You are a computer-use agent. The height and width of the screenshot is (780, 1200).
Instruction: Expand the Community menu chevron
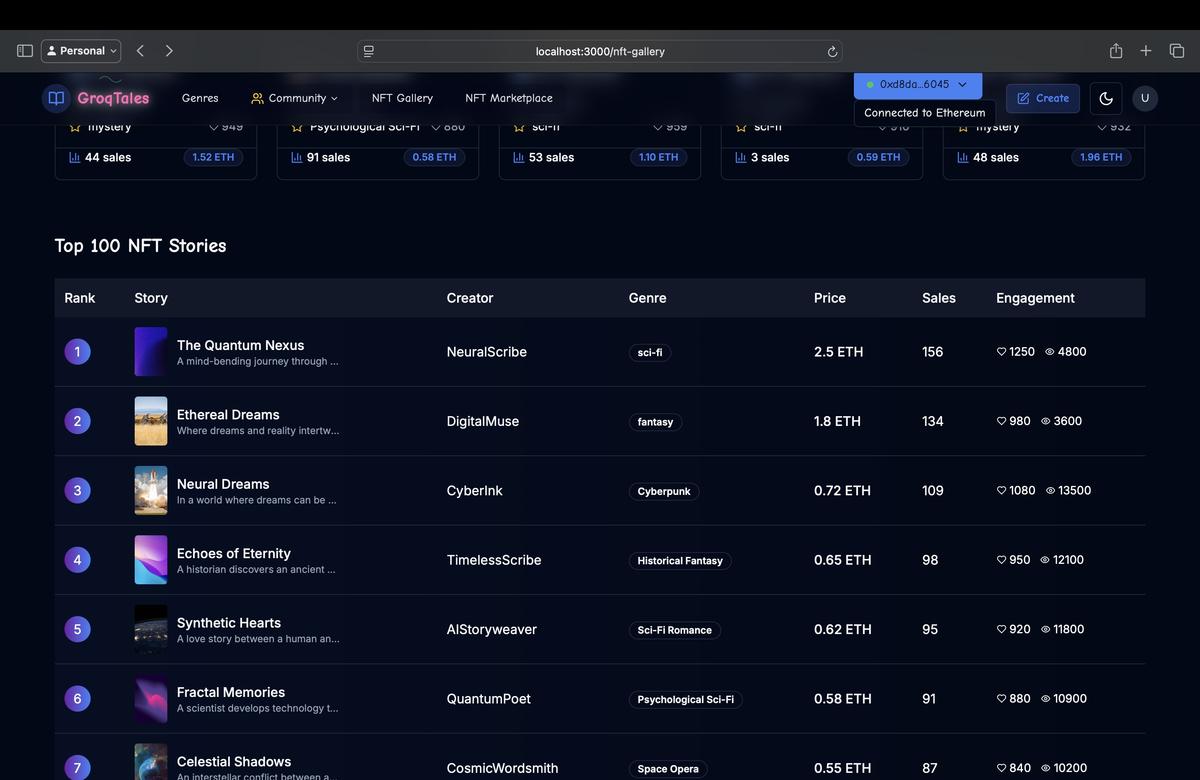tap(333, 98)
